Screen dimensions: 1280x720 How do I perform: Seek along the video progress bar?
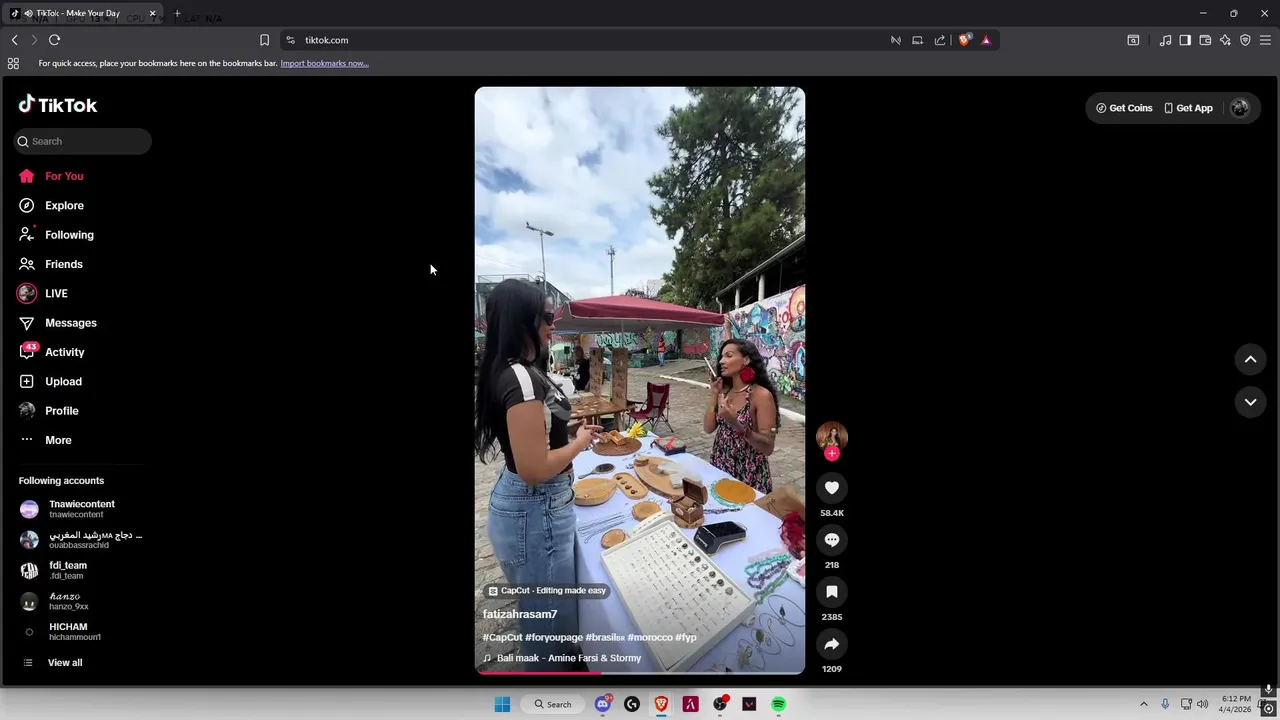(640, 672)
